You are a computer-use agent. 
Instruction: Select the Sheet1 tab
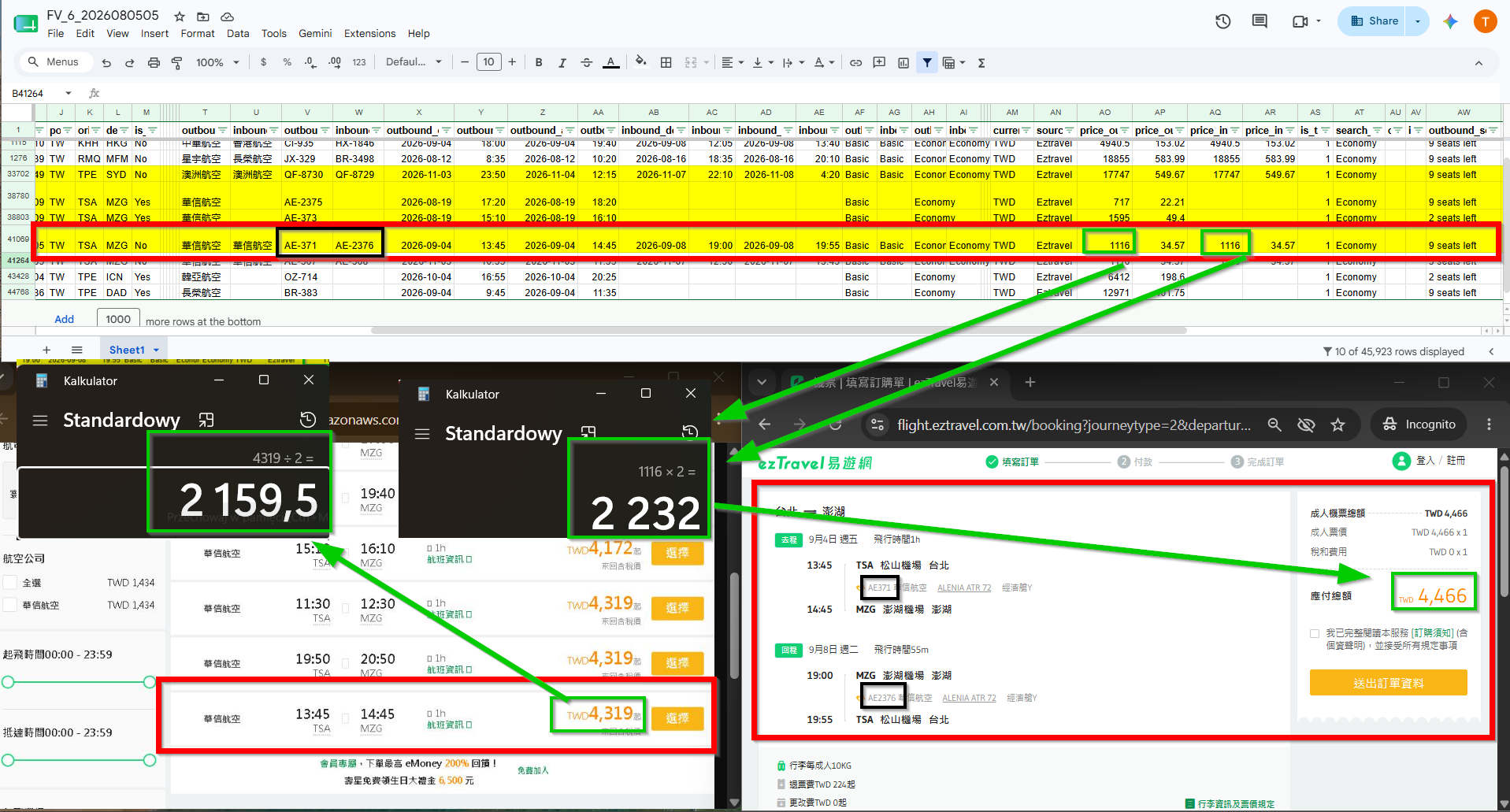[127, 350]
